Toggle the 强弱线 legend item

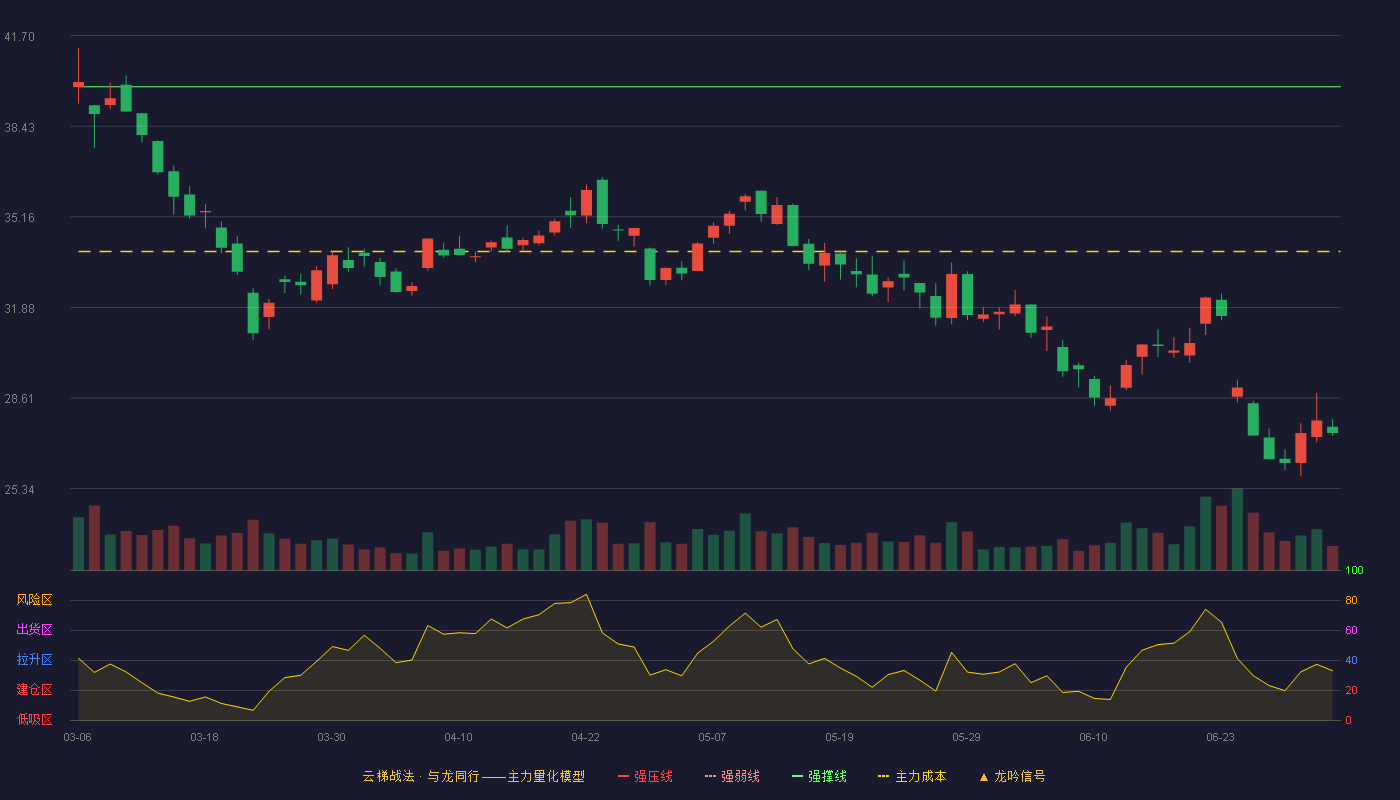pyautogui.click(x=732, y=776)
